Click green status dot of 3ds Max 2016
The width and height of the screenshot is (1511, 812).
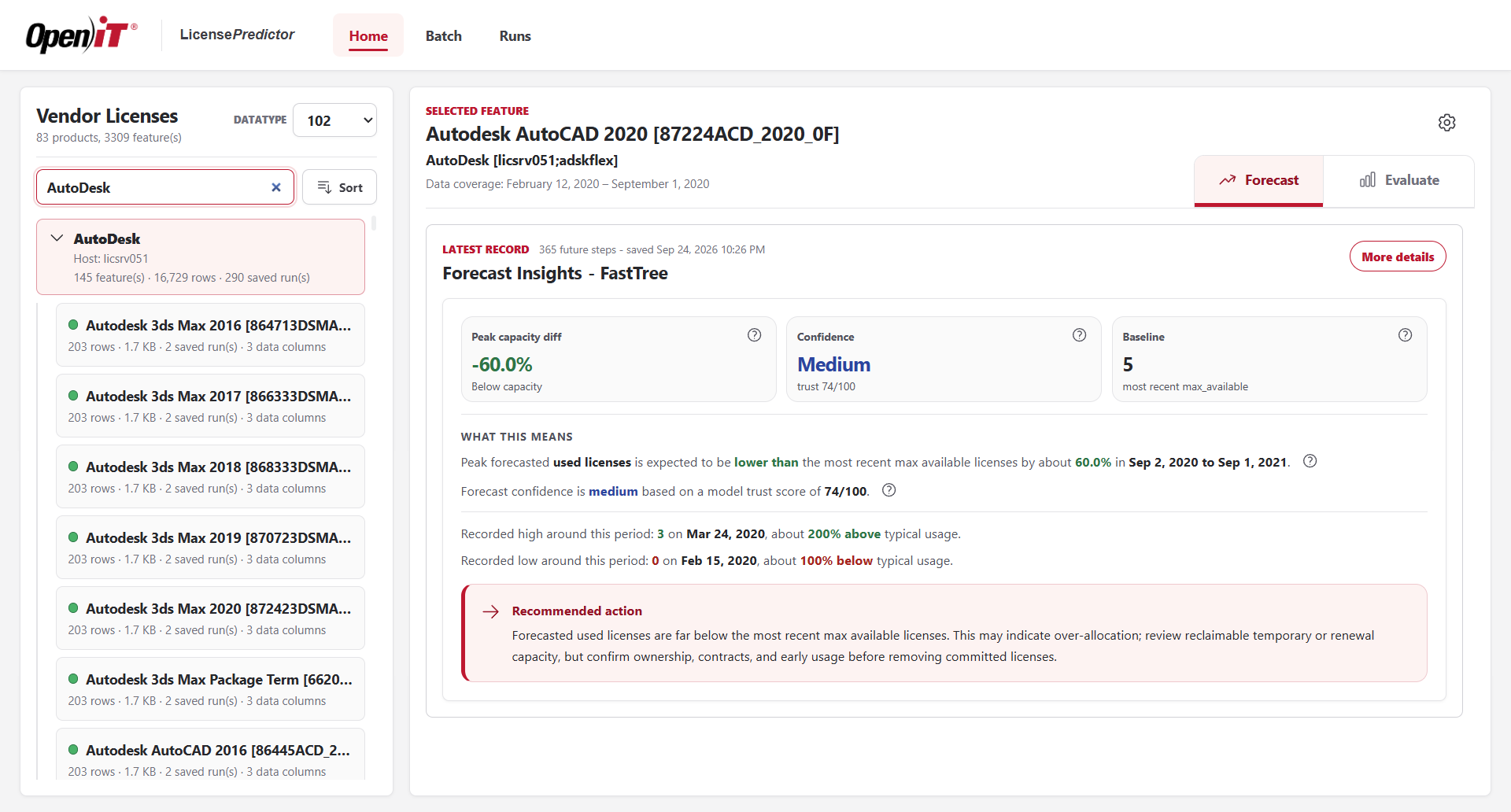click(73, 325)
